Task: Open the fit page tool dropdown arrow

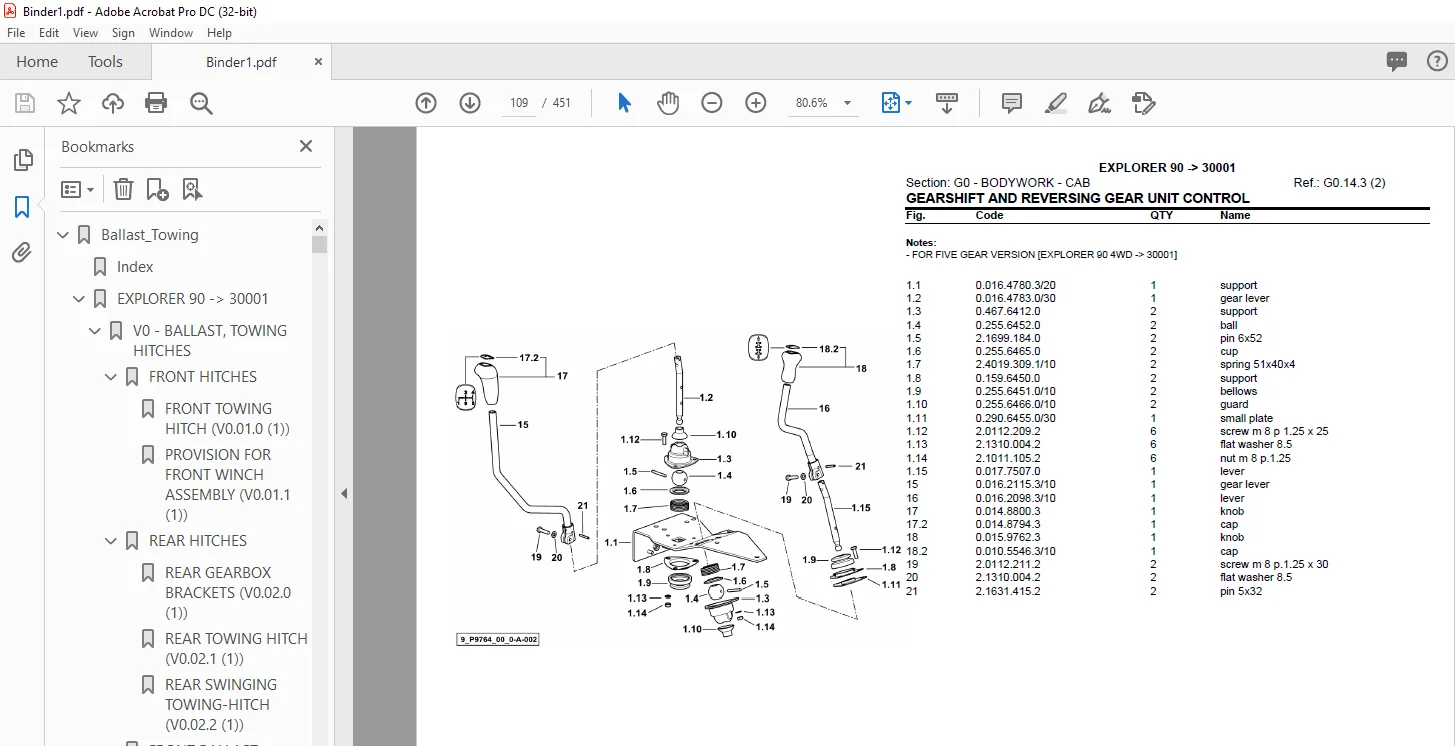Action: click(908, 103)
